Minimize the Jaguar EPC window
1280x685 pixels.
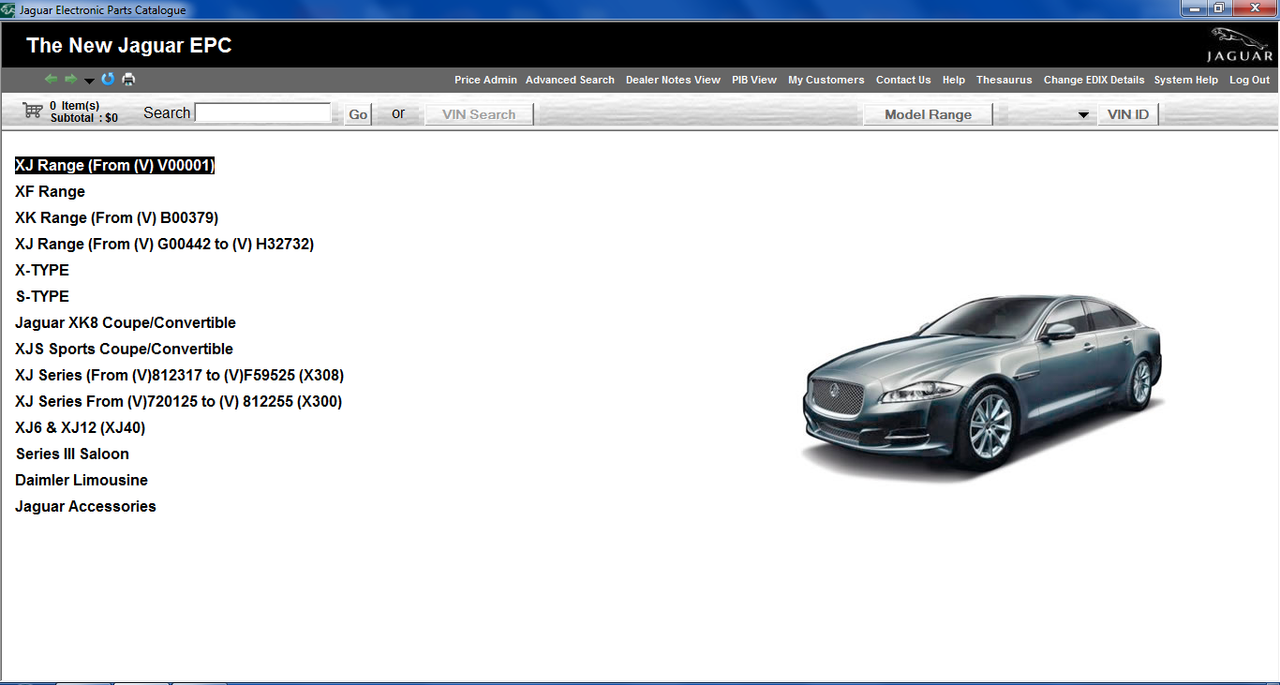tap(1194, 9)
